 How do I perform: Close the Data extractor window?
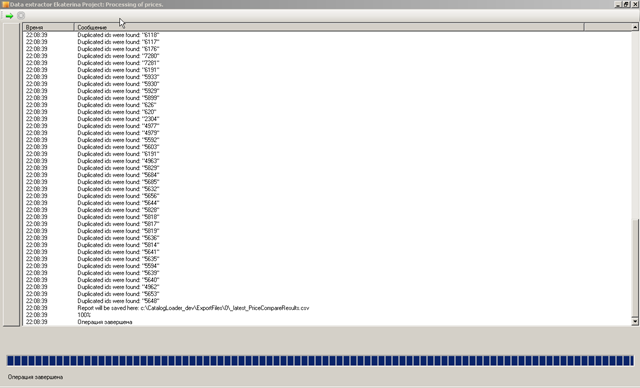pyautogui.click(x=635, y=4)
